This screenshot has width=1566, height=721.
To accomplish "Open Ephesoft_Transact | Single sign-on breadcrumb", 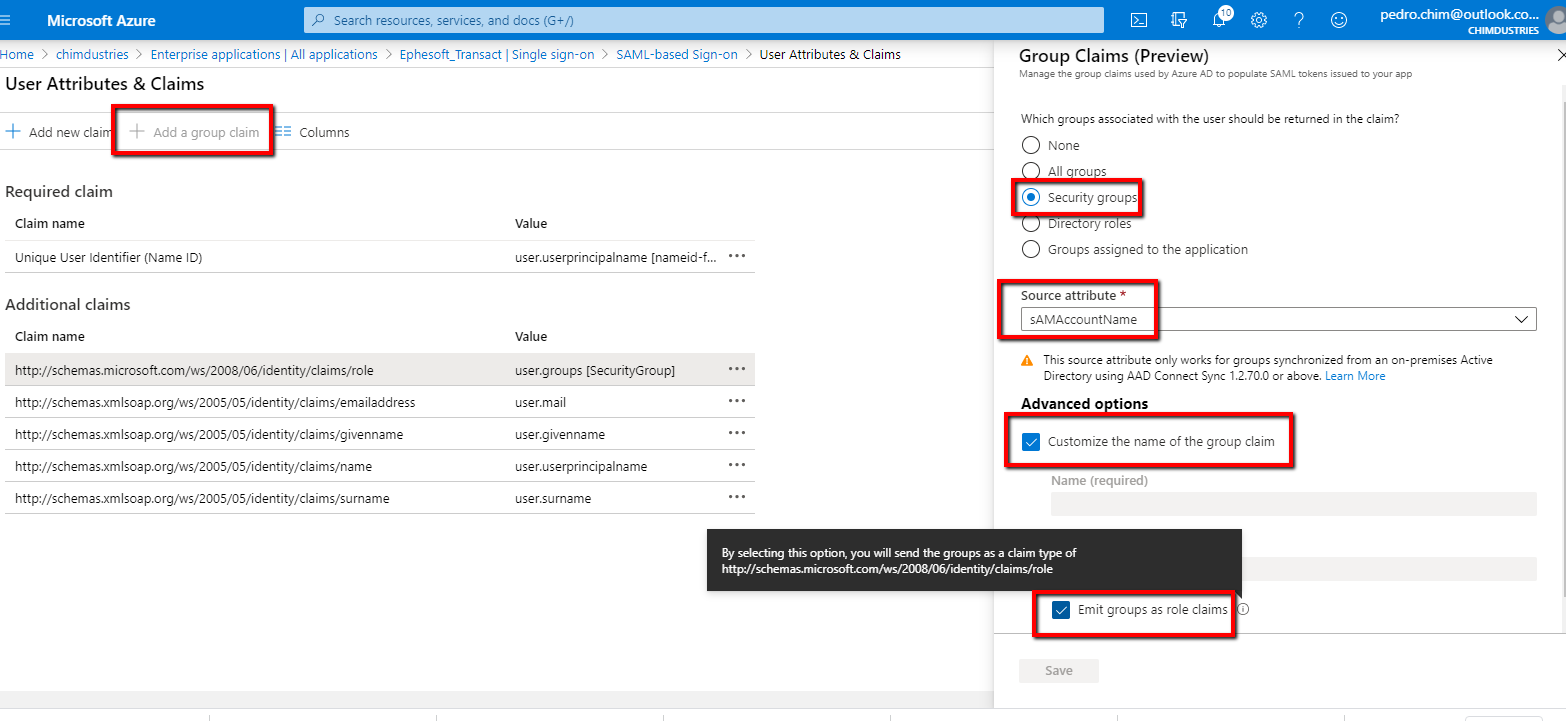I will click(x=497, y=55).
